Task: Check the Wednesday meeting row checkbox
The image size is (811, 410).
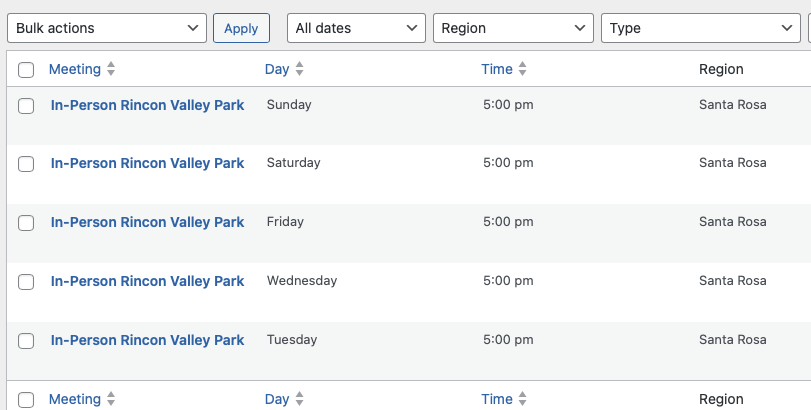Action: (26, 282)
